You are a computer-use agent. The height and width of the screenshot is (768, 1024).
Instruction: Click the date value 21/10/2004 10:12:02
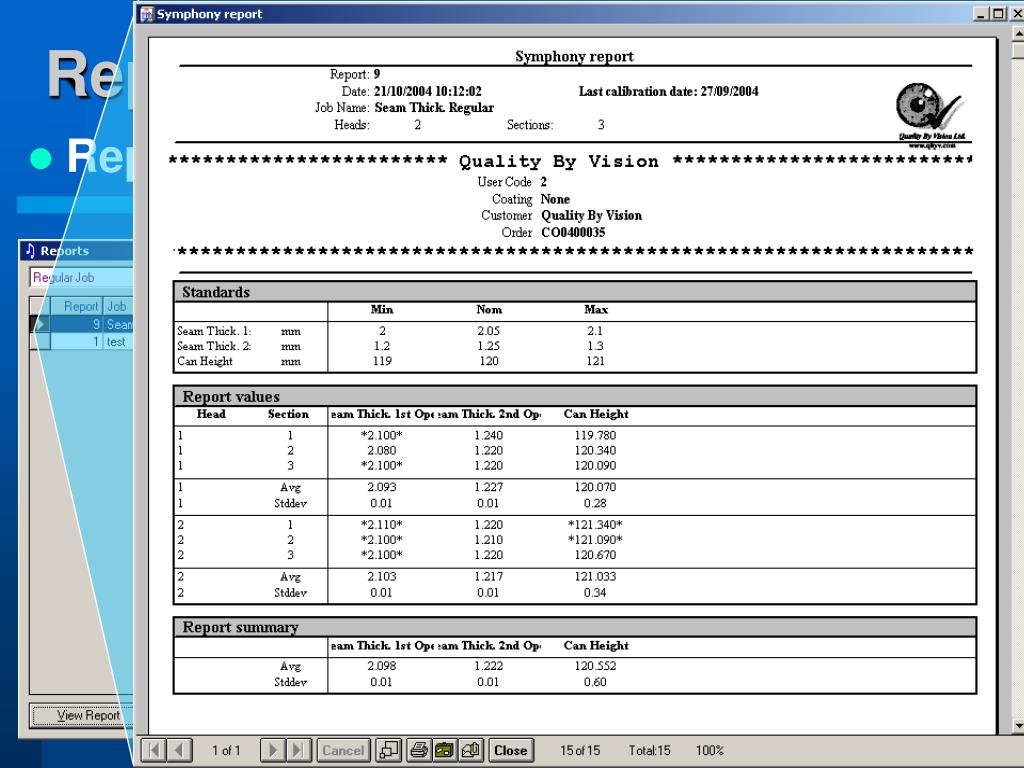point(428,91)
